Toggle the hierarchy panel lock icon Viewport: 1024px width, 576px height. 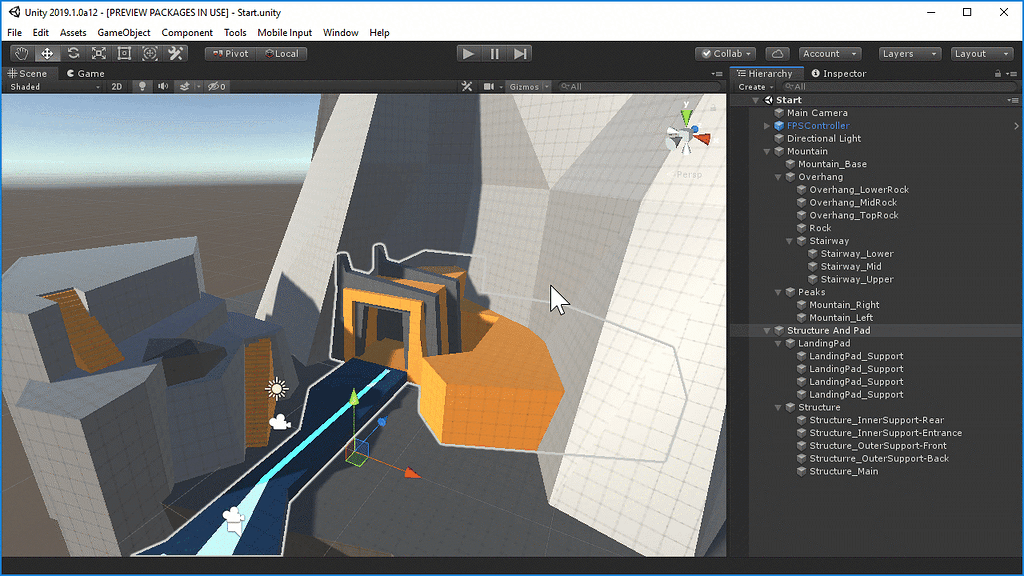point(998,74)
